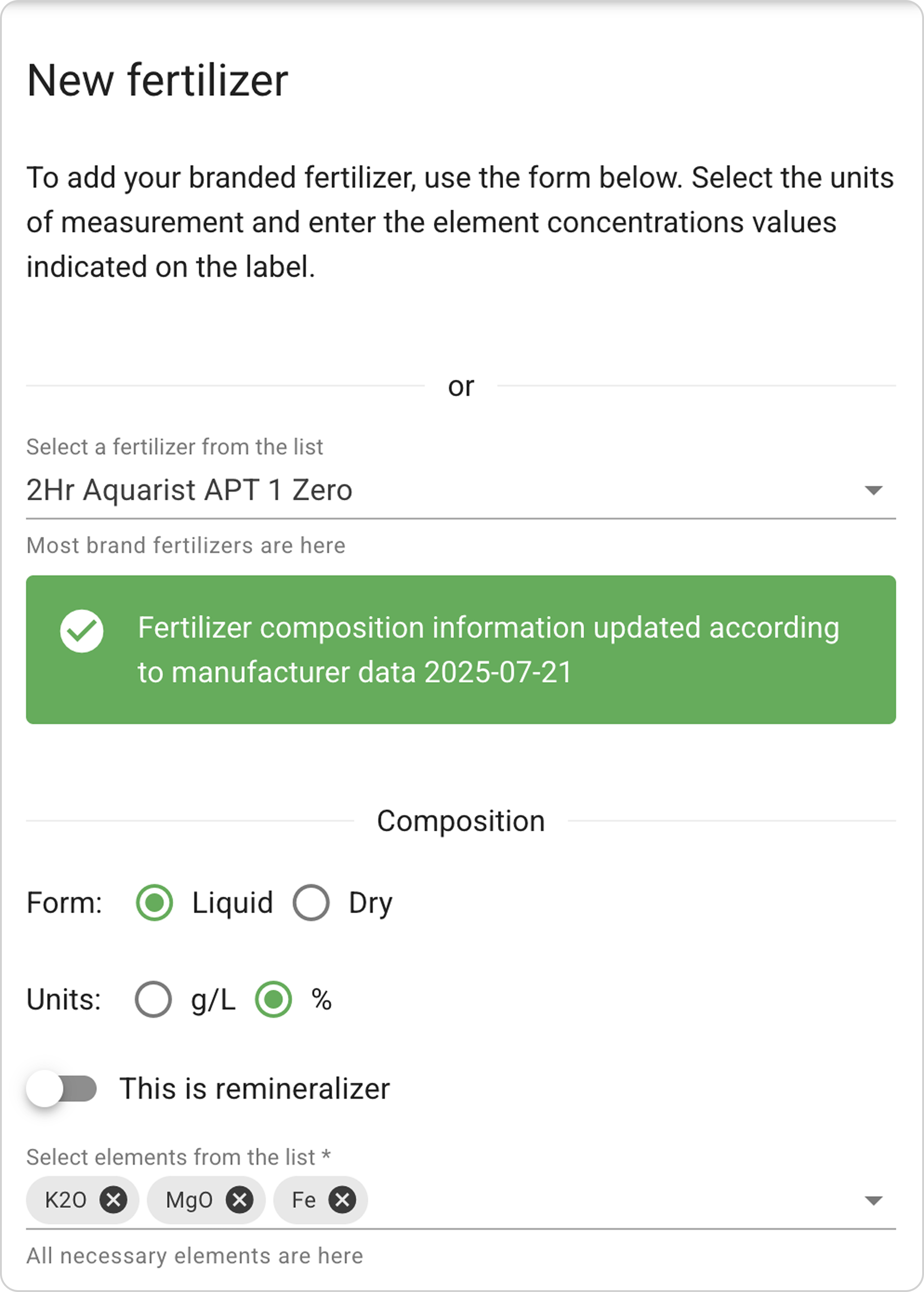Click the MgO chip label
The height and width of the screenshot is (1292, 924).
coord(189,1200)
